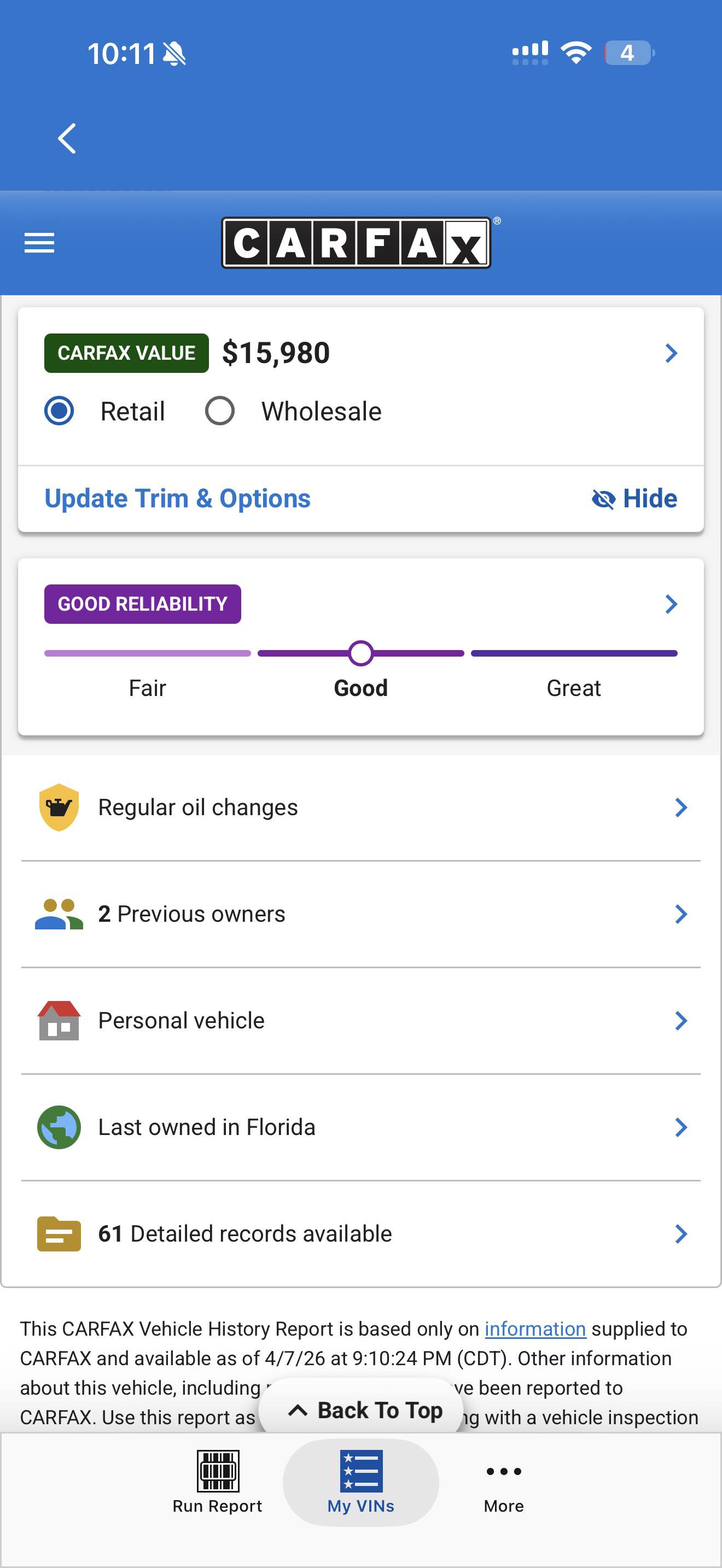This screenshot has width=722, height=1568.
Task: Tap the Personal vehicle house icon
Action: point(59,1021)
